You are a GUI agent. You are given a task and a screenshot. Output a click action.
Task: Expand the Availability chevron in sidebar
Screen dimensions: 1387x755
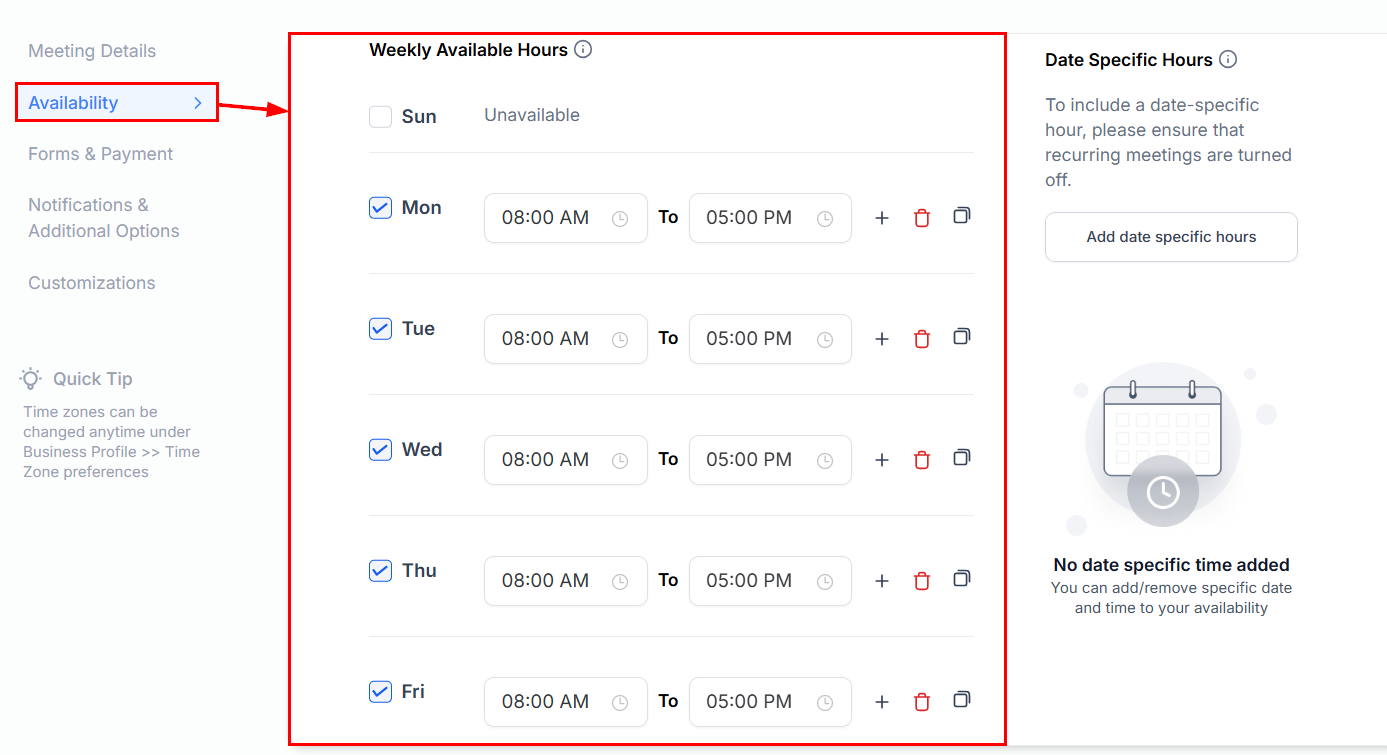click(197, 103)
